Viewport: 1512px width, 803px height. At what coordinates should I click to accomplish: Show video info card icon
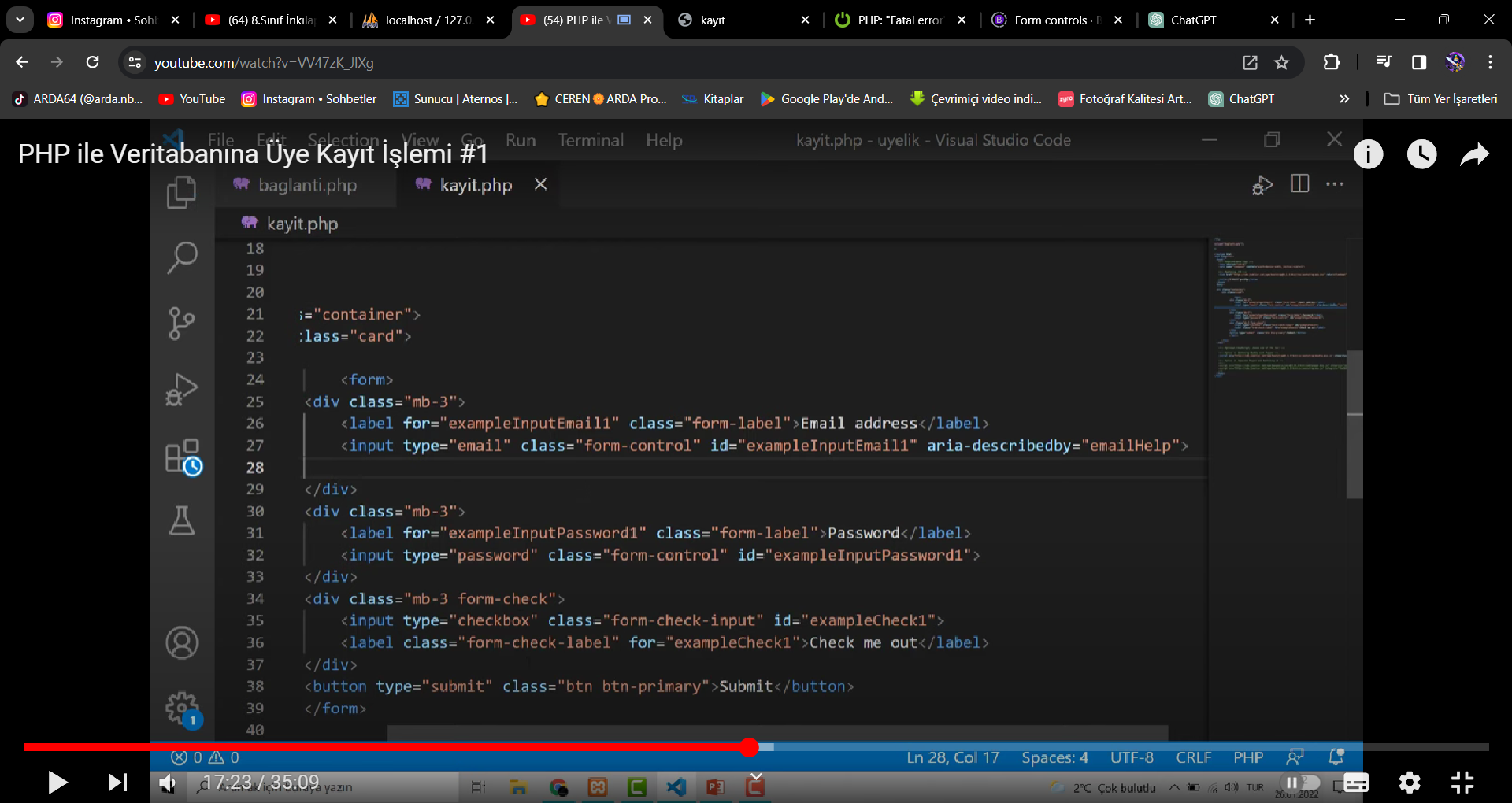point(1368,155)
